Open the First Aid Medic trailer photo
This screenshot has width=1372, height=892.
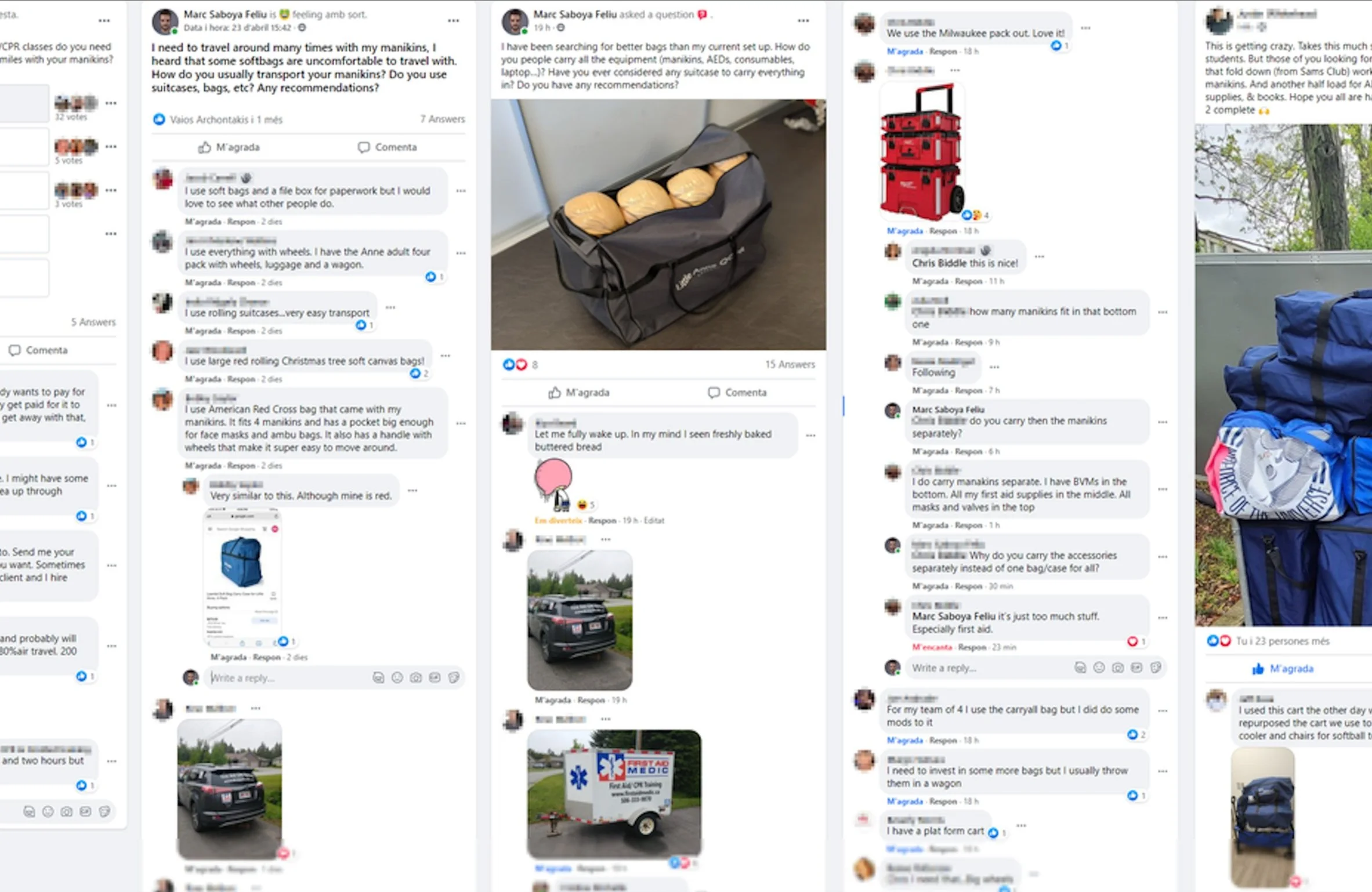[614, 793]
